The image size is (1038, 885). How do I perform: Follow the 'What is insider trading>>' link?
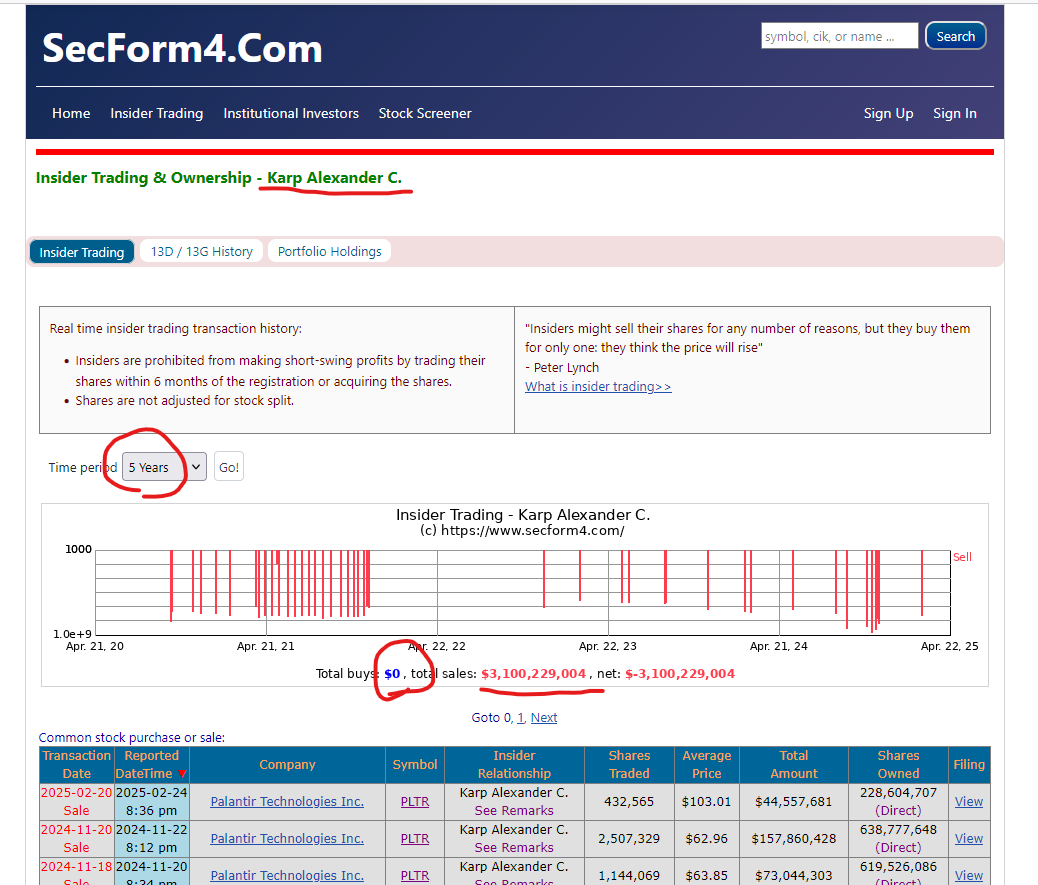pos(598,387)
